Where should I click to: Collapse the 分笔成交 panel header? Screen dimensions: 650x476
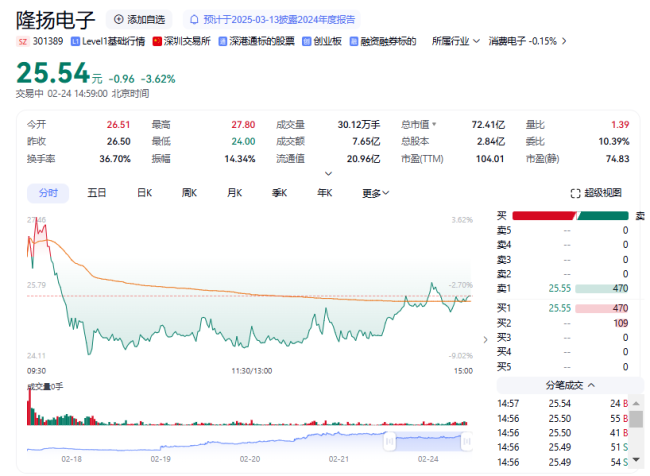(x=570, y=385)
